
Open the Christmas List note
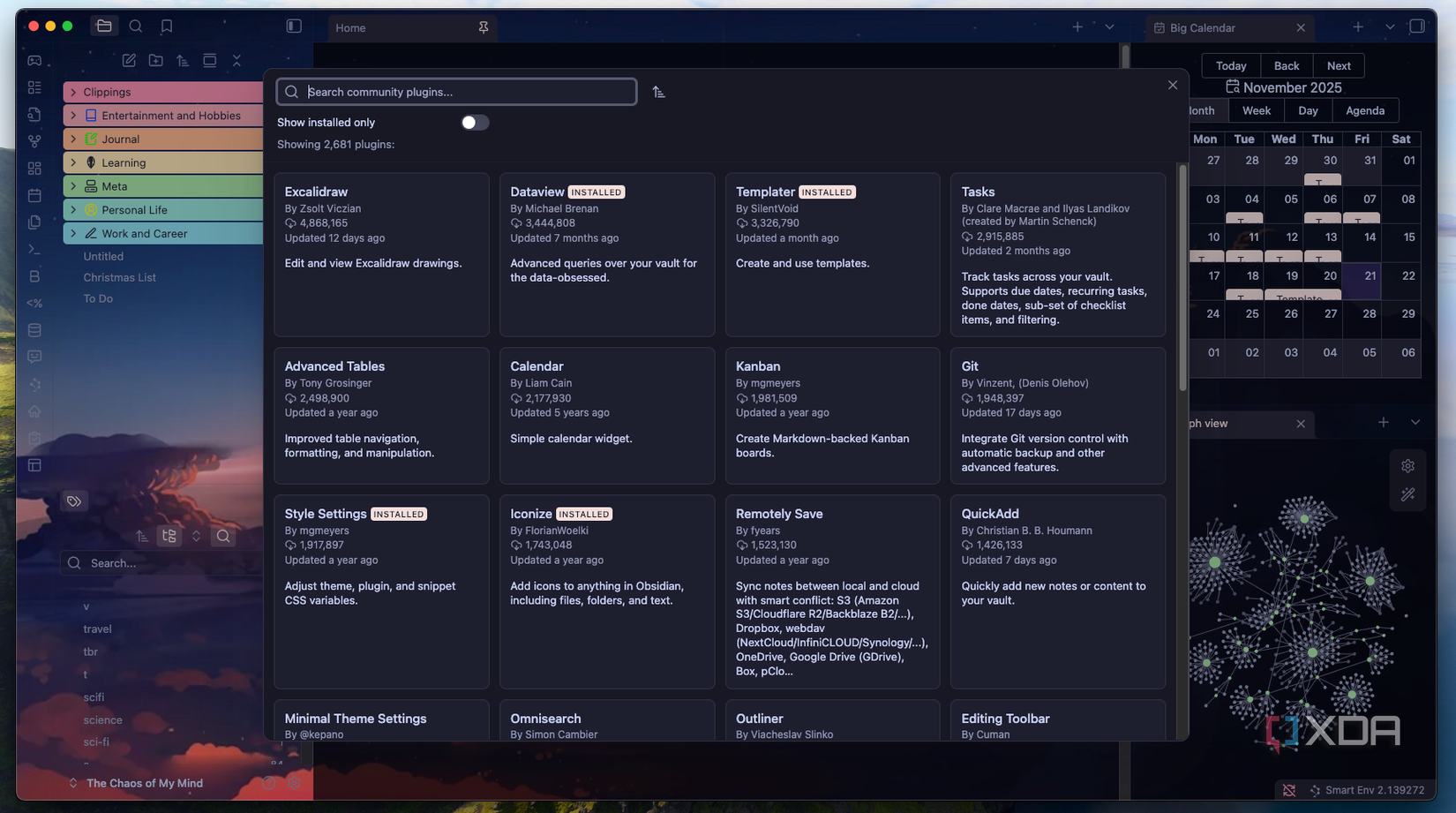tap(119, 277)
